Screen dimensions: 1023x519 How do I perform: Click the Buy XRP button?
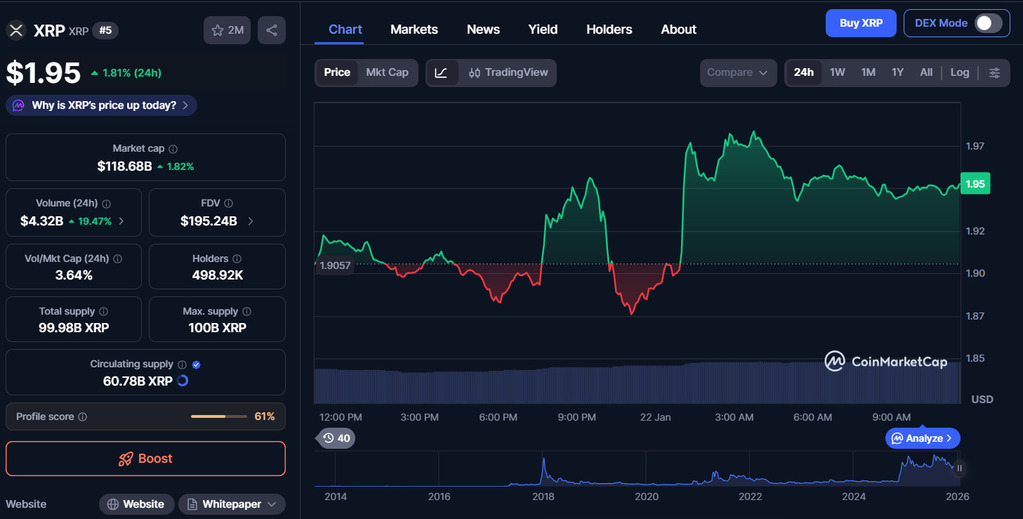[x=860, y=23]
